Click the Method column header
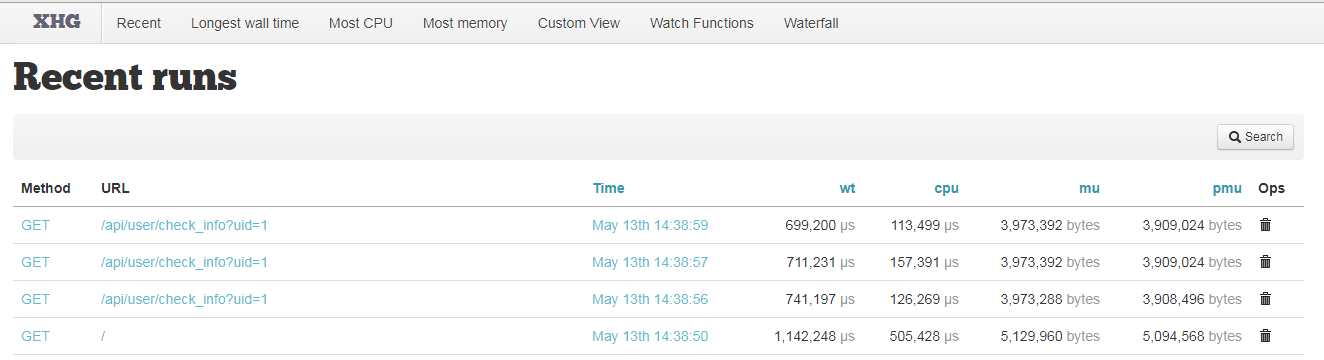The height and width of the screenshot is (360, 1324). tap(46, 188)
